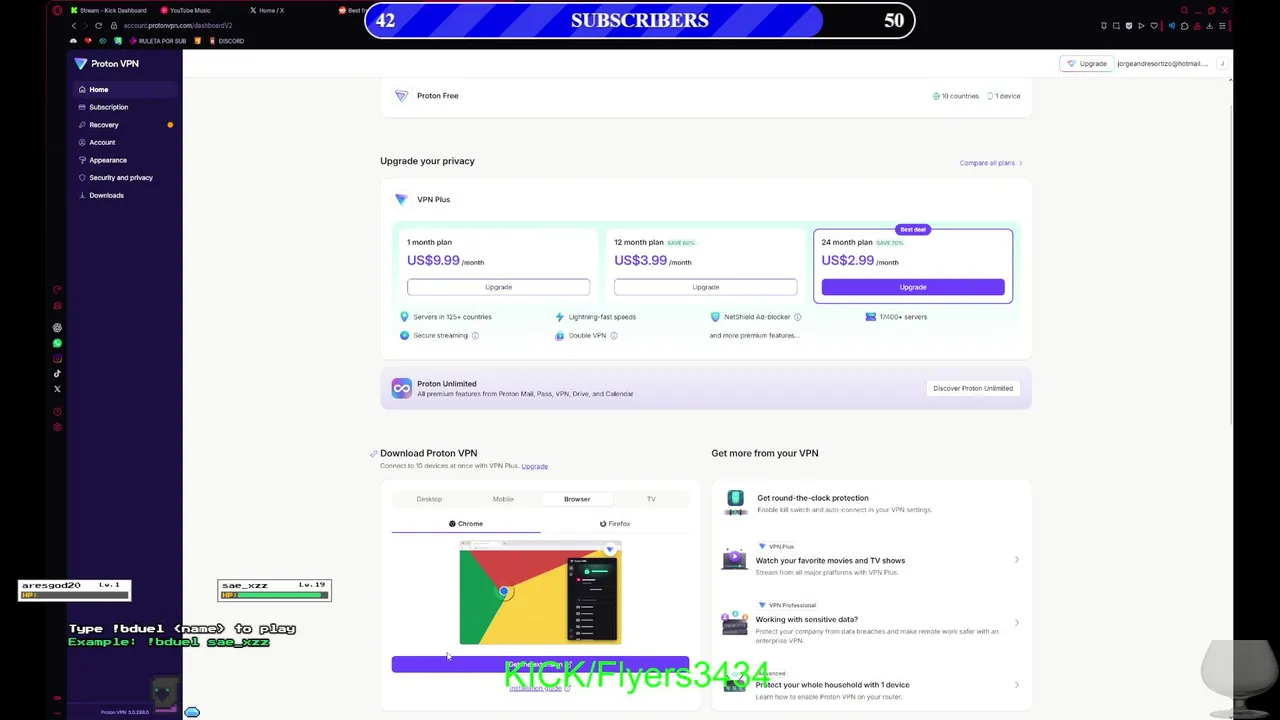Click the J user avatar button
Screen dimensions: 1280x720
click(1222, 63)
